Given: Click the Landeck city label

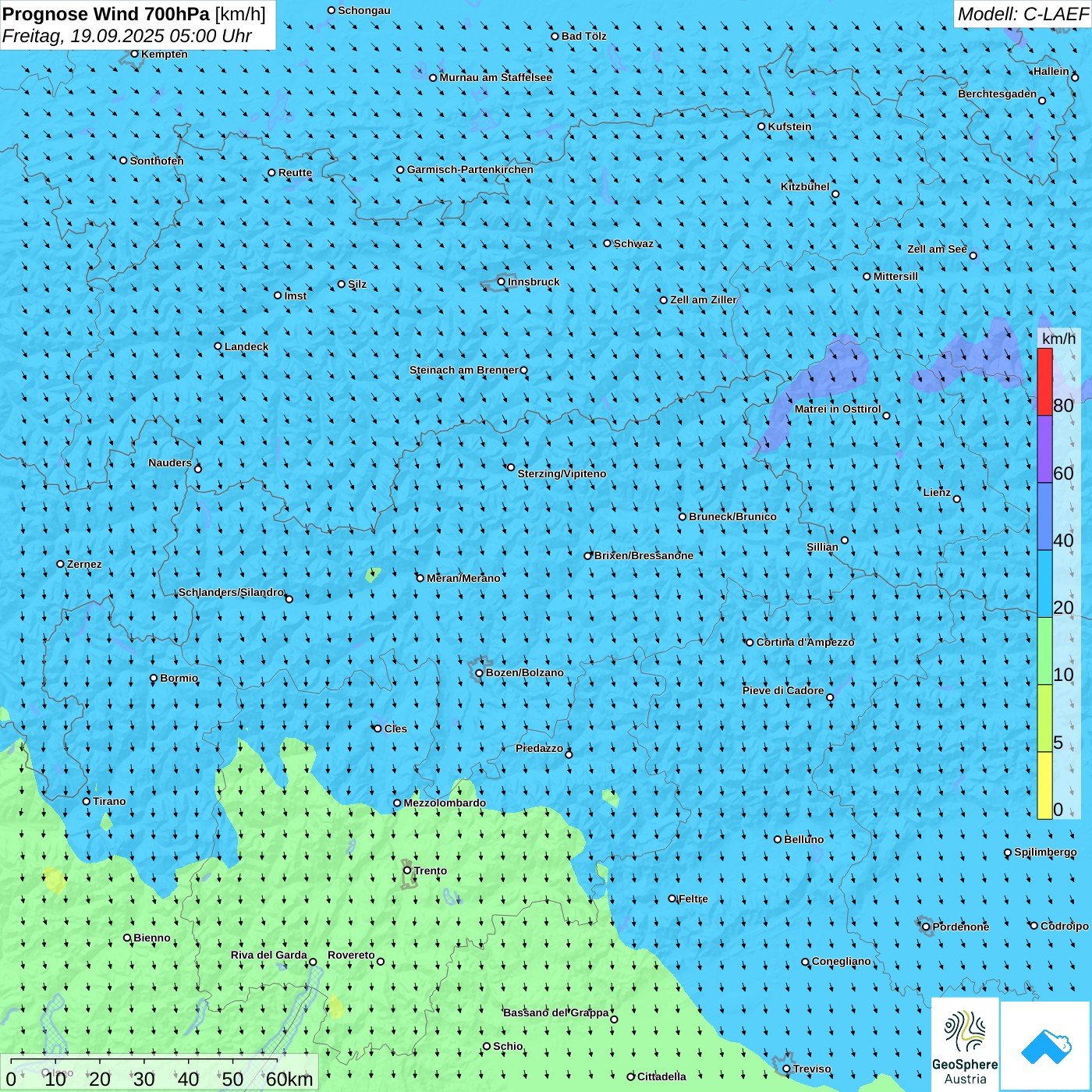Looking at the screenshot, I should (246, 346).
